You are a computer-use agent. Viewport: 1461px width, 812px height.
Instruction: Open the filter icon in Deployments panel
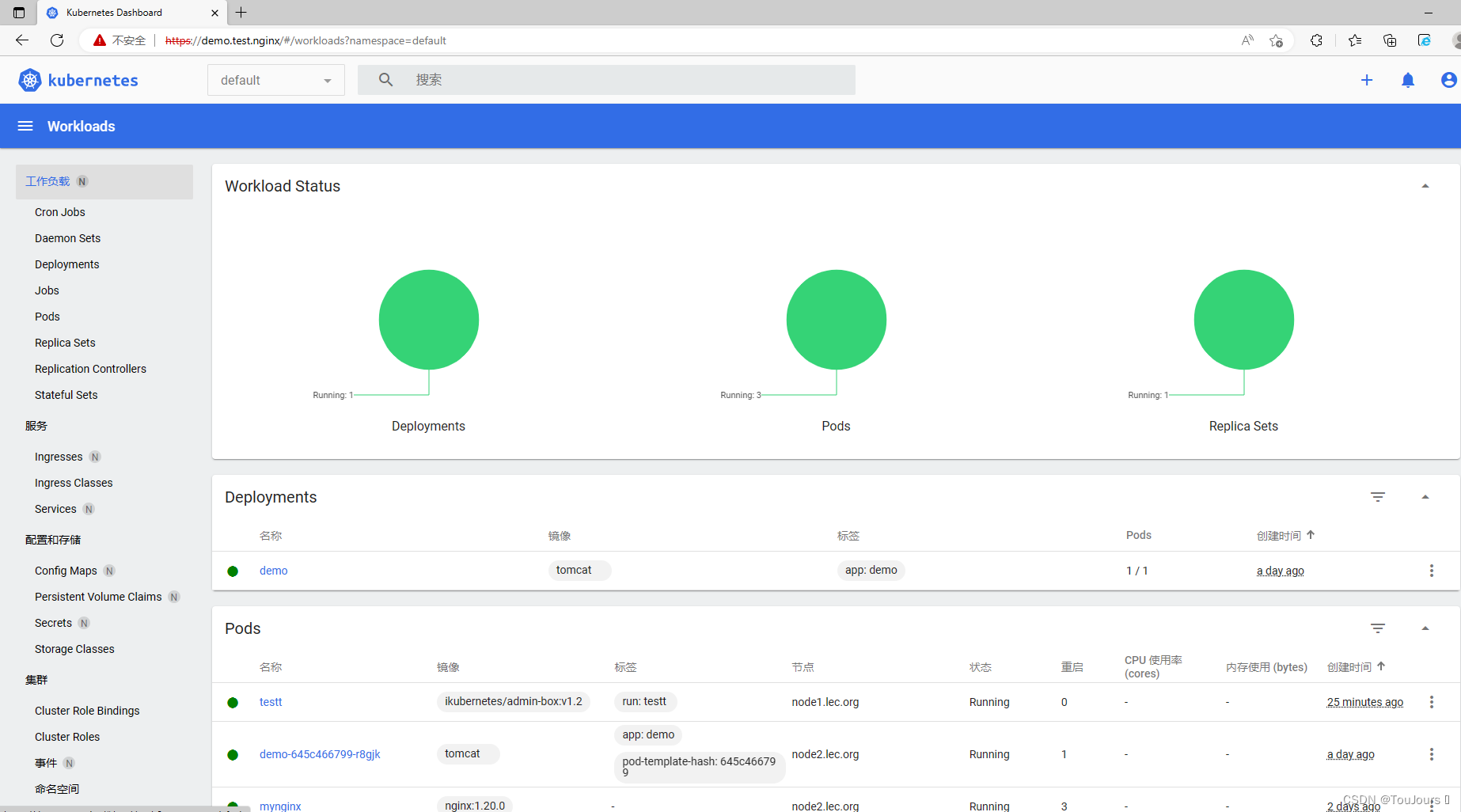(1378, 497)
